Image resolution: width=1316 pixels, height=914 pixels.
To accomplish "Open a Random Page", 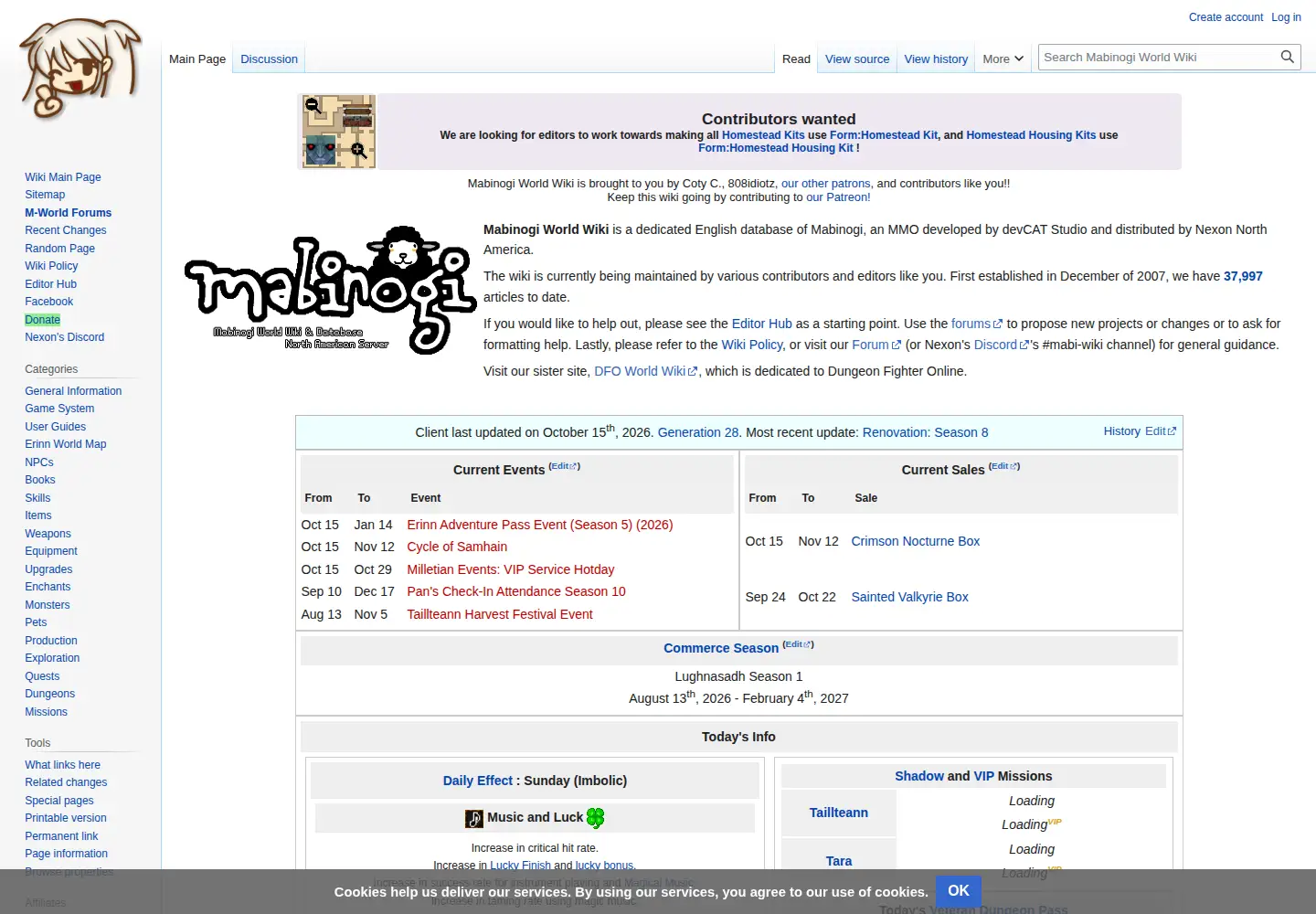I will tap(60, 249).
